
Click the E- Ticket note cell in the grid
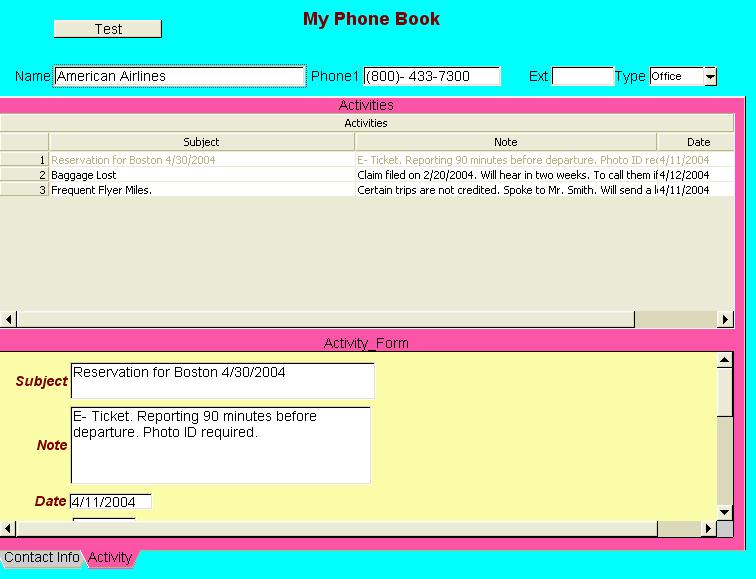coord(506,160)
